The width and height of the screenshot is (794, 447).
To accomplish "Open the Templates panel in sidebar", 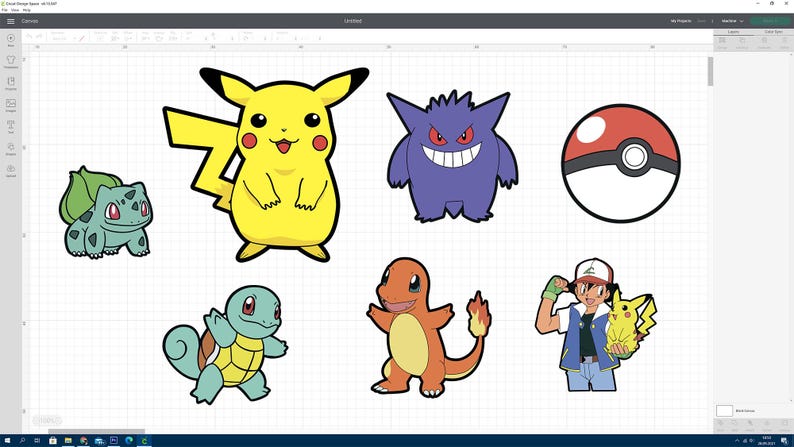I will click(11, 61).
